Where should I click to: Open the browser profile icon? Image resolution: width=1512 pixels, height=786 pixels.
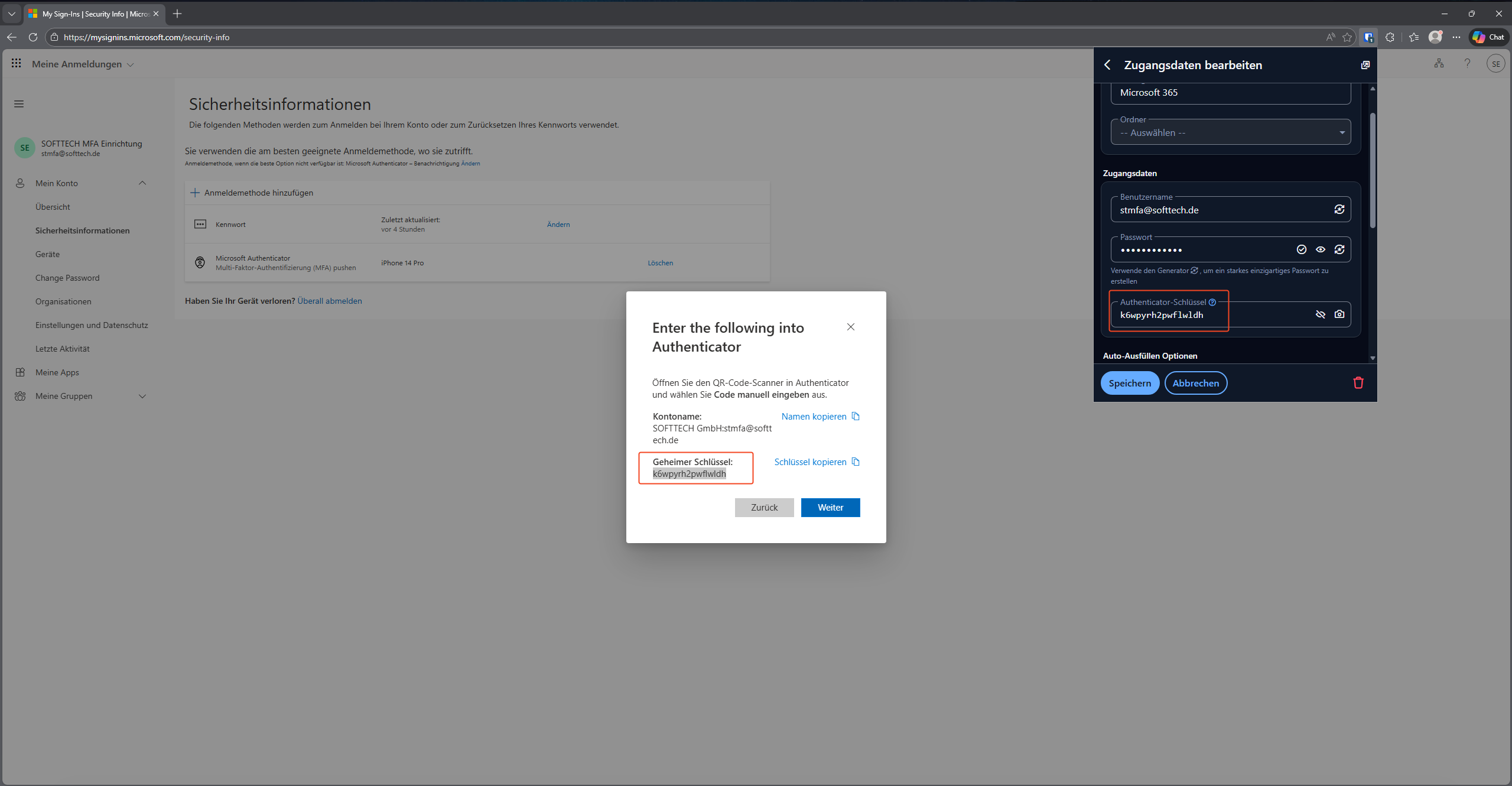(x=1435, y=37)
